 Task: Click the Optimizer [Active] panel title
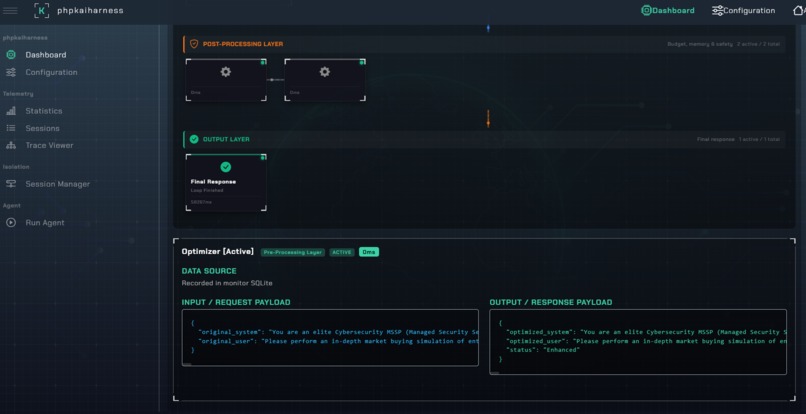[217, 252]
